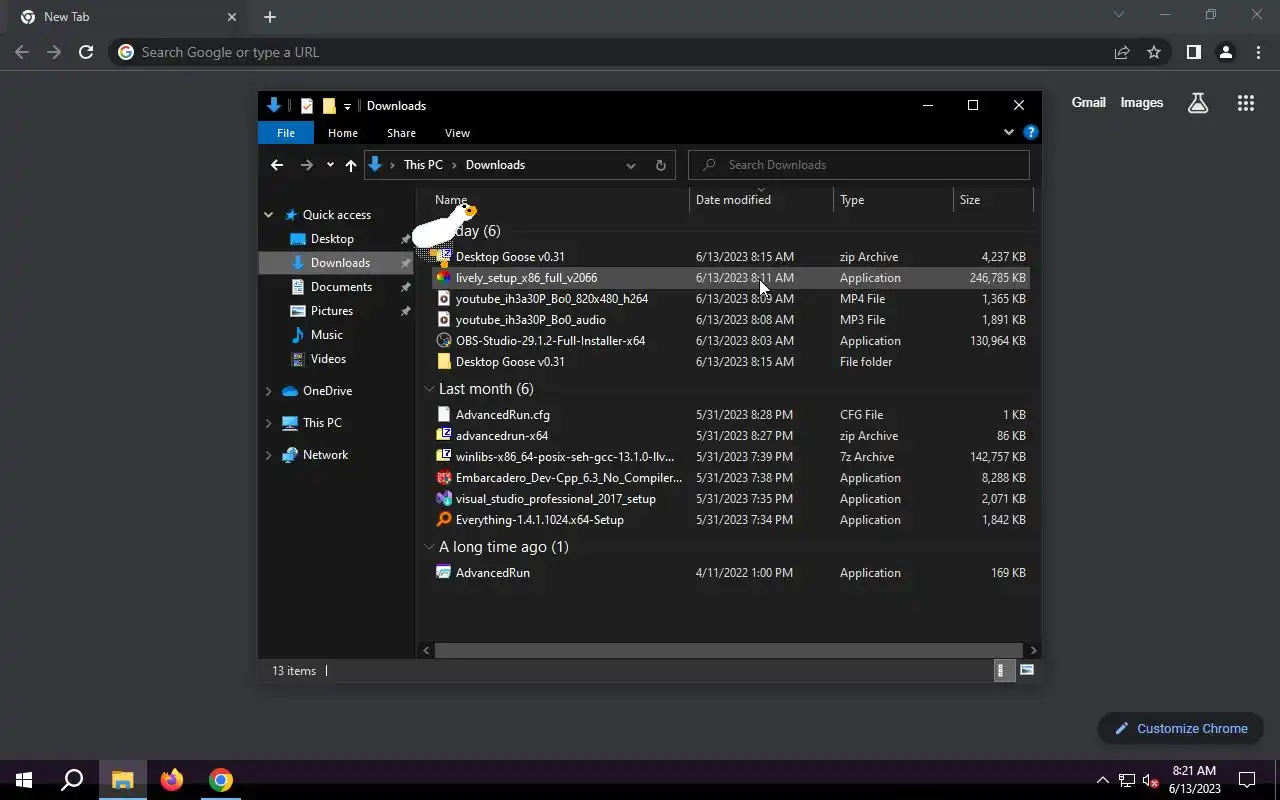Open recent locations dropdown in Explorer
Image resolution: width=1280 pixels, height=800 pixels.
click(330, 165)
